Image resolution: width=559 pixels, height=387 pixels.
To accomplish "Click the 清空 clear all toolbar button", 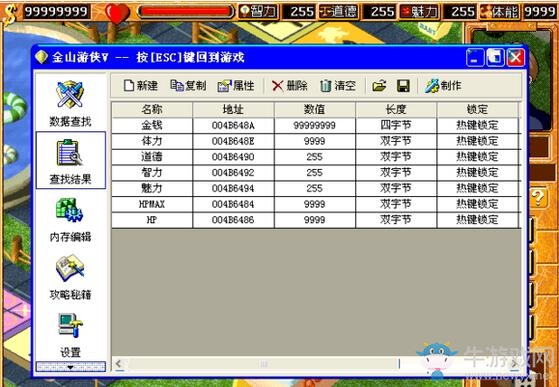I will point(338,86).
